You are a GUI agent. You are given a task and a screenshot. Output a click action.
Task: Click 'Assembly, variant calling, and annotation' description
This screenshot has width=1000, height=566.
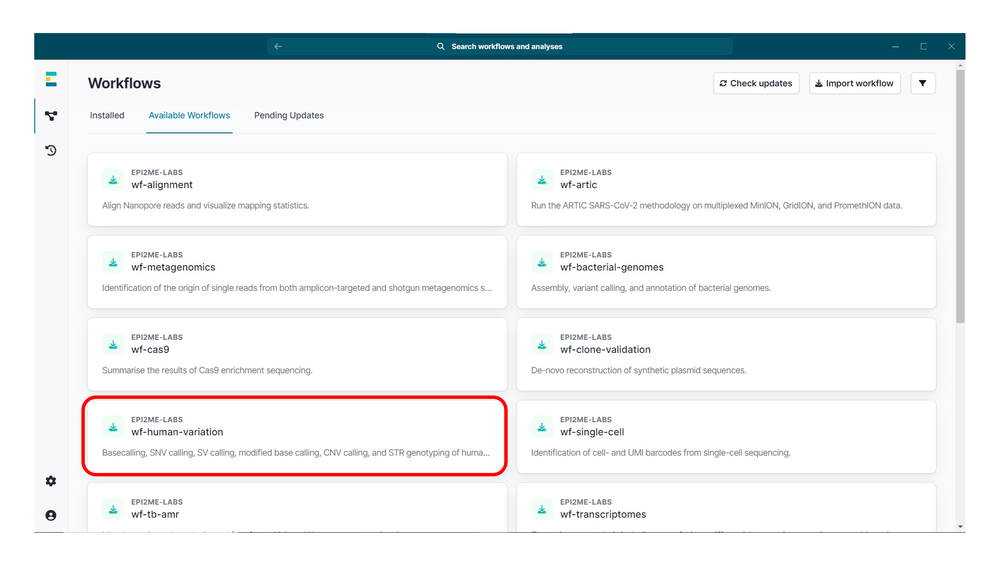point(651,288)
